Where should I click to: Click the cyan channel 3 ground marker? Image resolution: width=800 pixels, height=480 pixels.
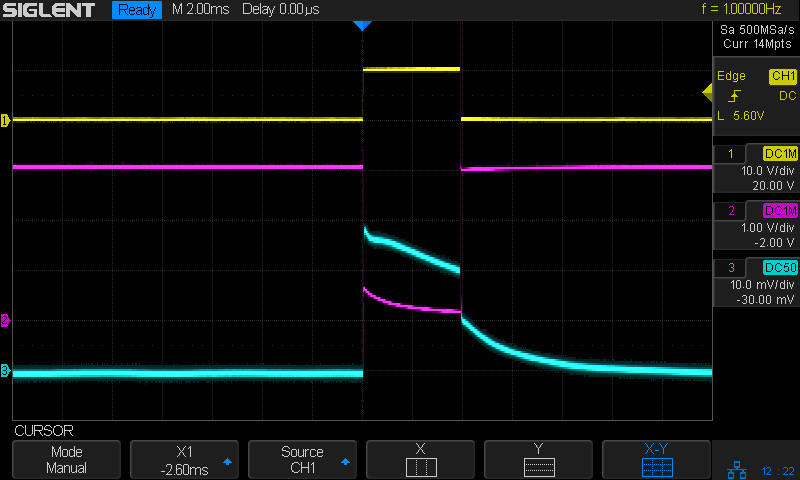(5, 371)
